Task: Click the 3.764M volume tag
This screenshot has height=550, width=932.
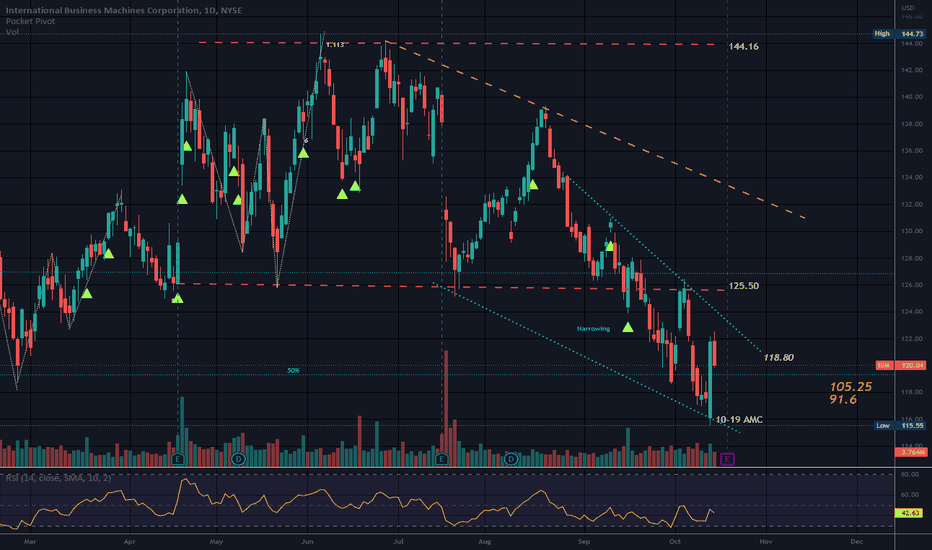Action: [911, 452]
